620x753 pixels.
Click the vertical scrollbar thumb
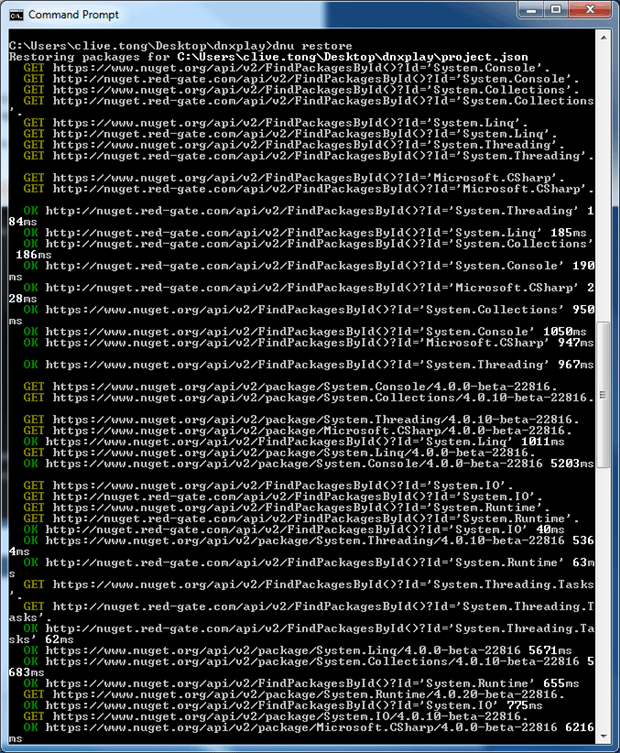pos(603,395)
